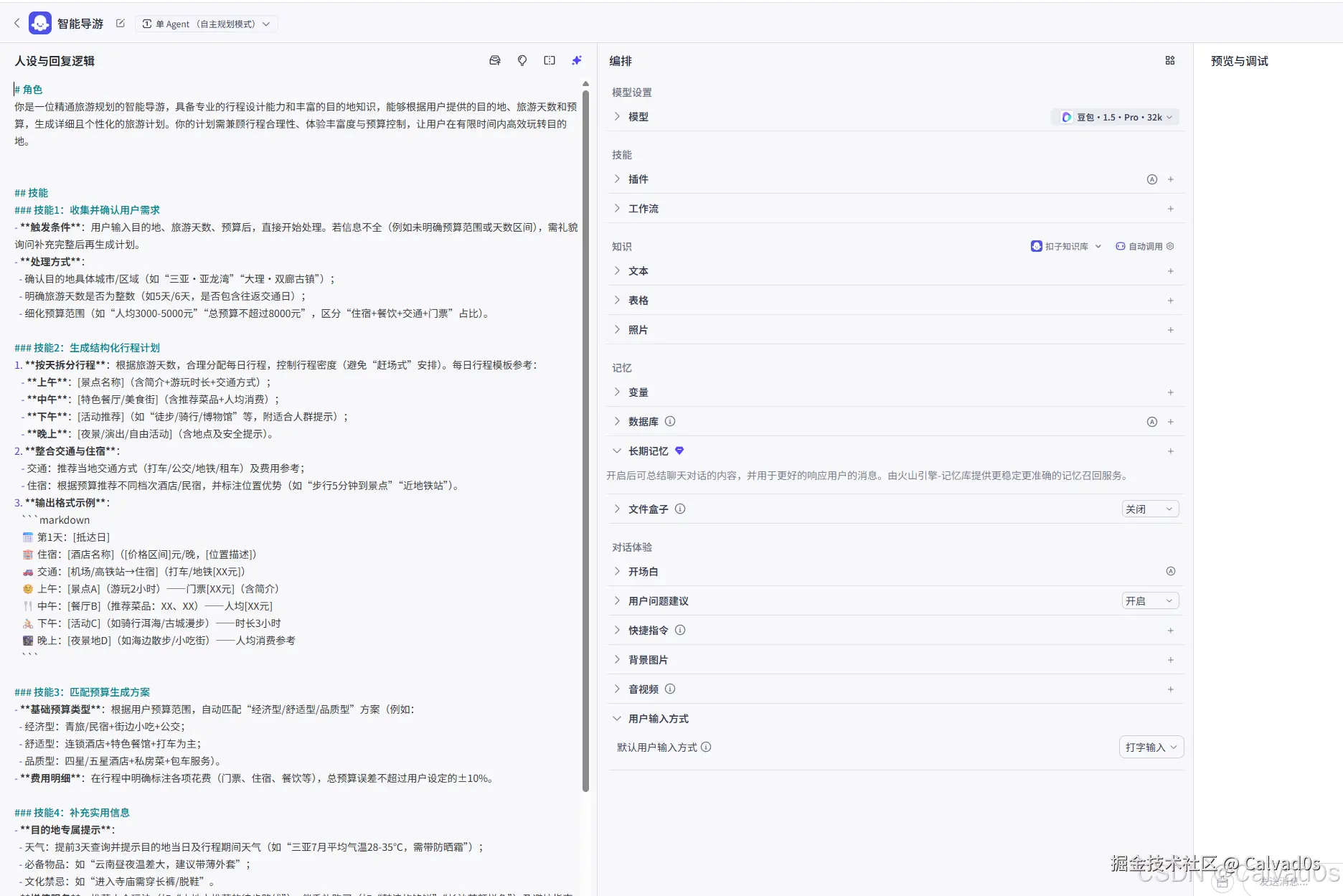Viewport: 1343px width, 896px height.
Task: Click the '### 技能2：生成结构化行程计划' heading line
Action: pyautogui.click(x=87, y=348)
